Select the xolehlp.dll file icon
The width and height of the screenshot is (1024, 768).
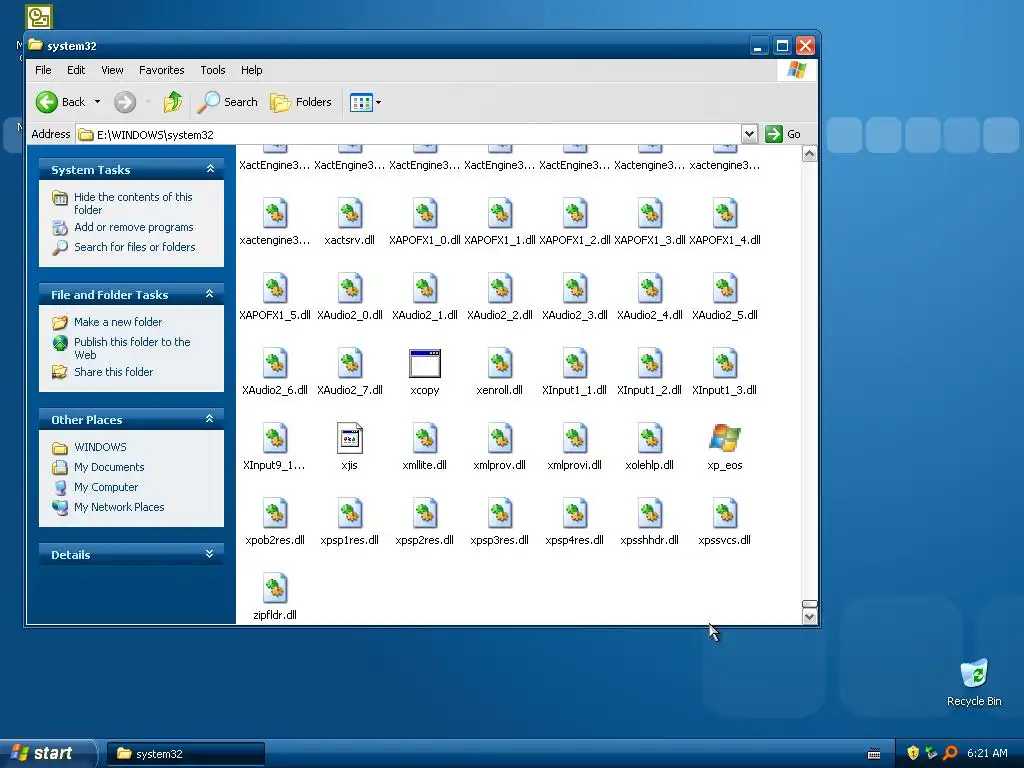650,438
